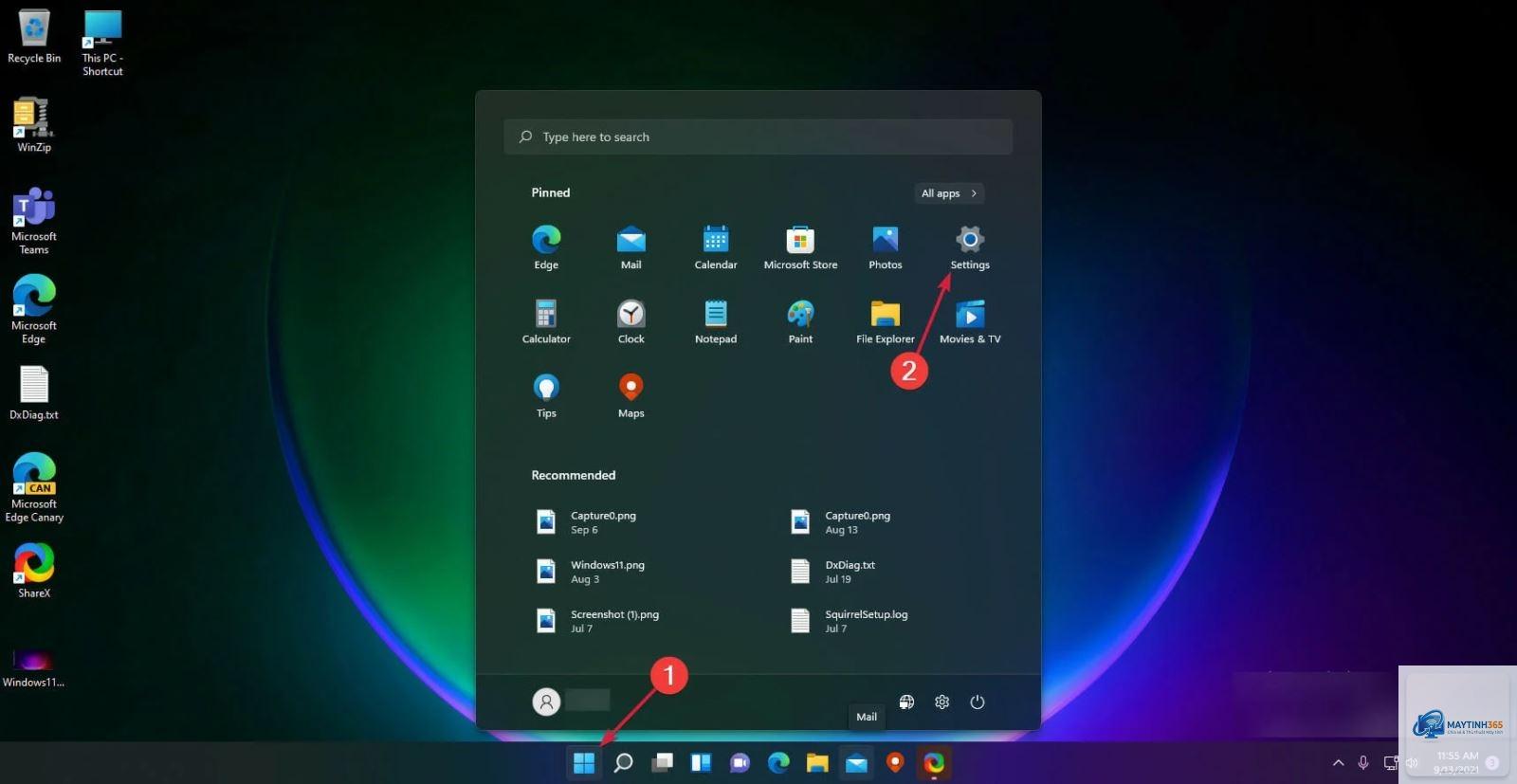The width and height of the screenshot is (1517, 784).
Task: Open pinned File Explorer
Action: click(x=885, y=321)
